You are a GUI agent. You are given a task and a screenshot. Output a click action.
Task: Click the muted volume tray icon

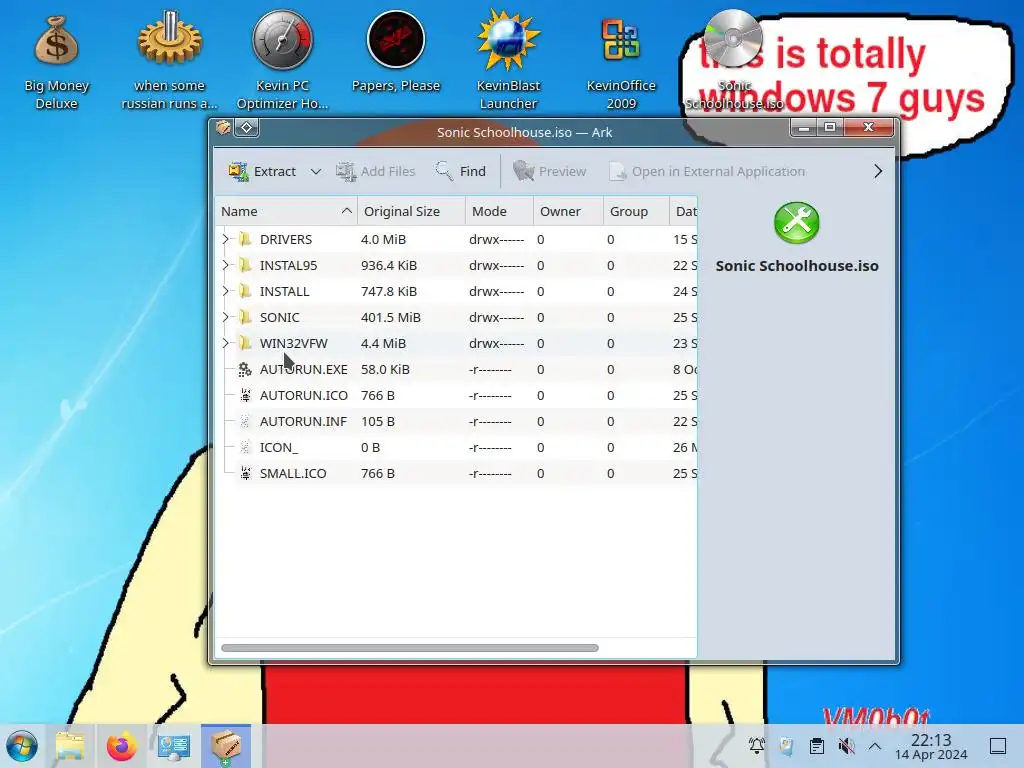pos(847,746)
